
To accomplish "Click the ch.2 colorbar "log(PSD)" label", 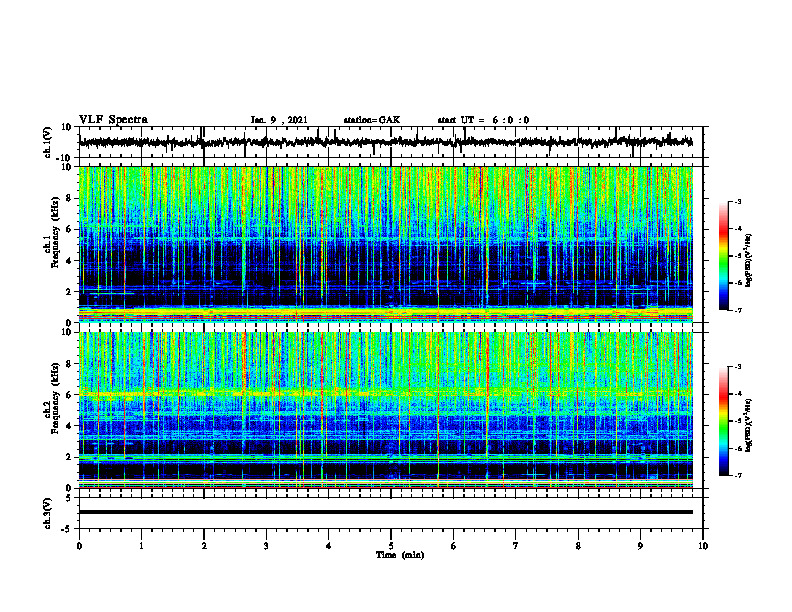I will 749,426.
